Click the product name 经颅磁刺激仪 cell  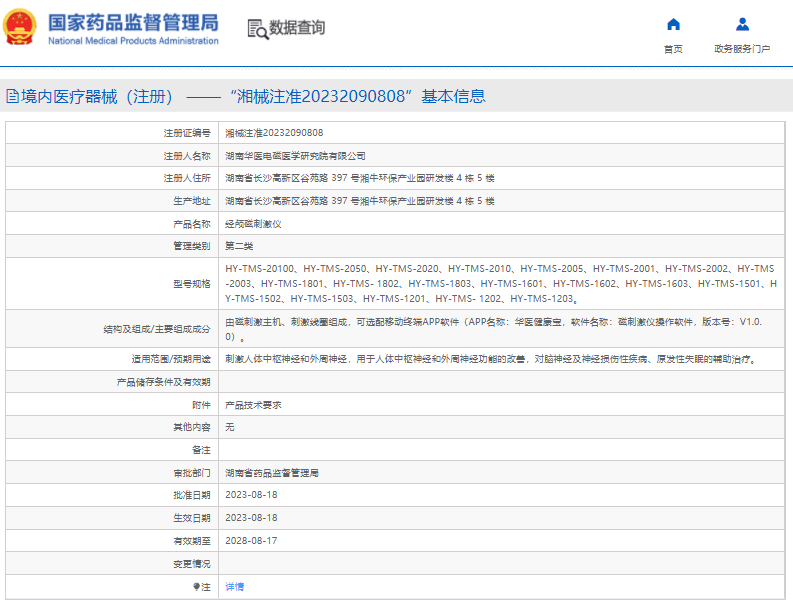click(253, 224)
